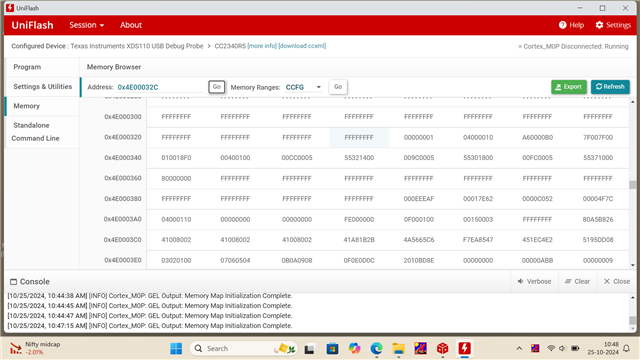Image resolution: width=640 pixels, height=360 pixels.
Task: Select the Memory tab
Action: point(27,106)
